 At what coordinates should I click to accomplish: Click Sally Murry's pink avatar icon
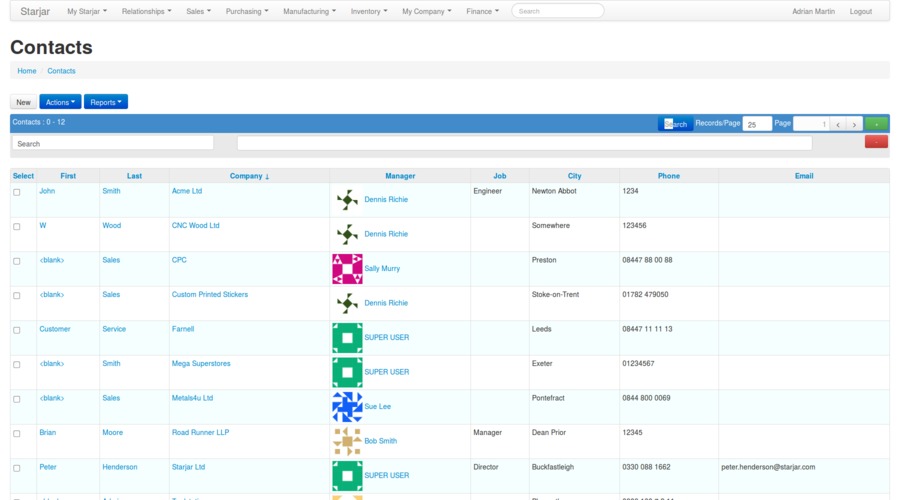tap(347, 269)
